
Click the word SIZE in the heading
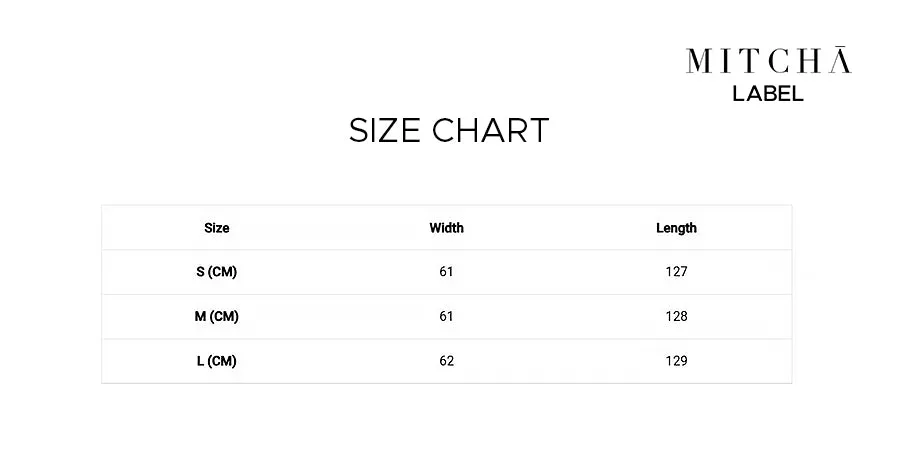click(x=385, y=130)
